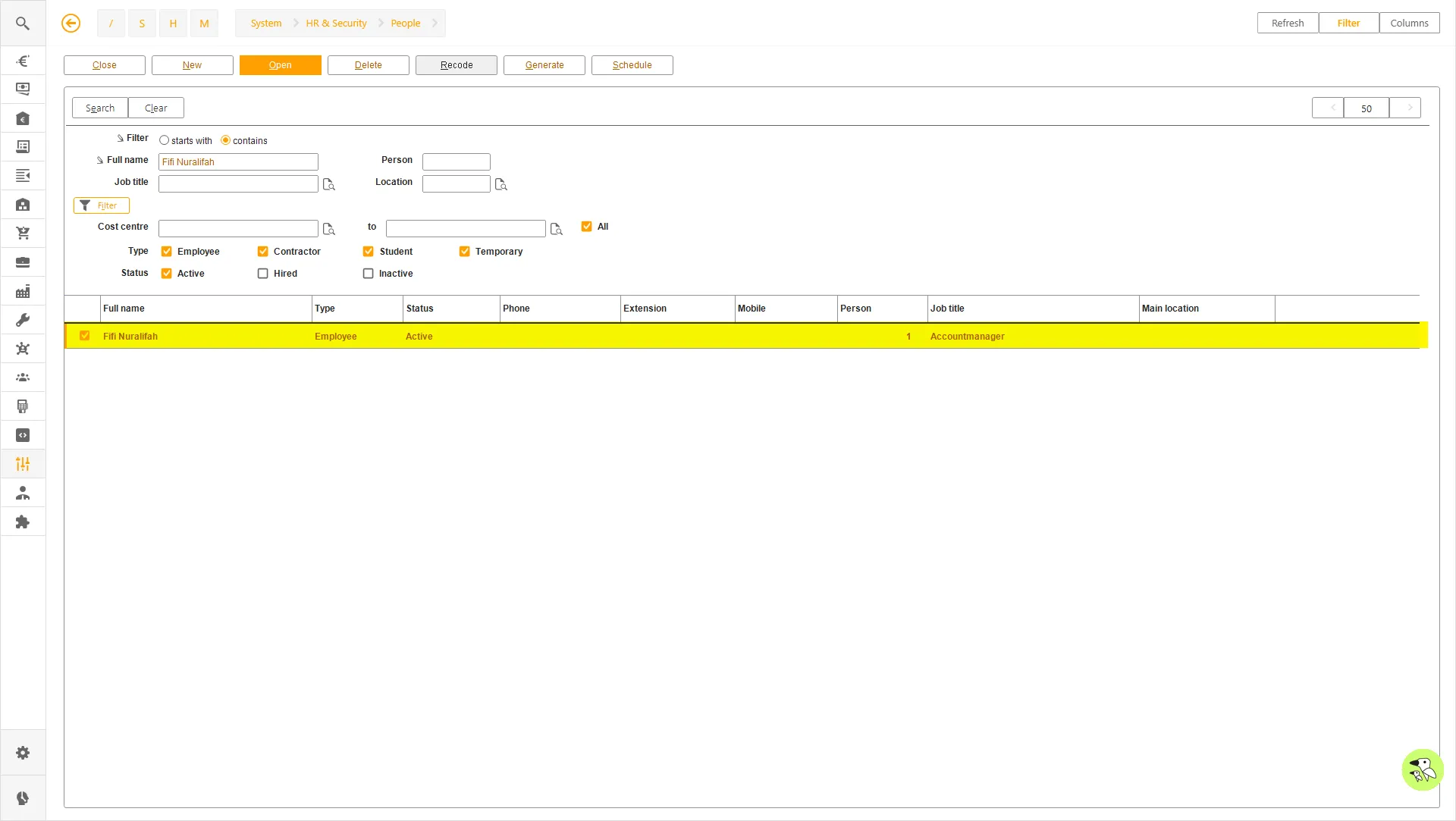Go to next results page arrow
The height and width of the screenshot is (821, 1456).
pos(1405,108)
